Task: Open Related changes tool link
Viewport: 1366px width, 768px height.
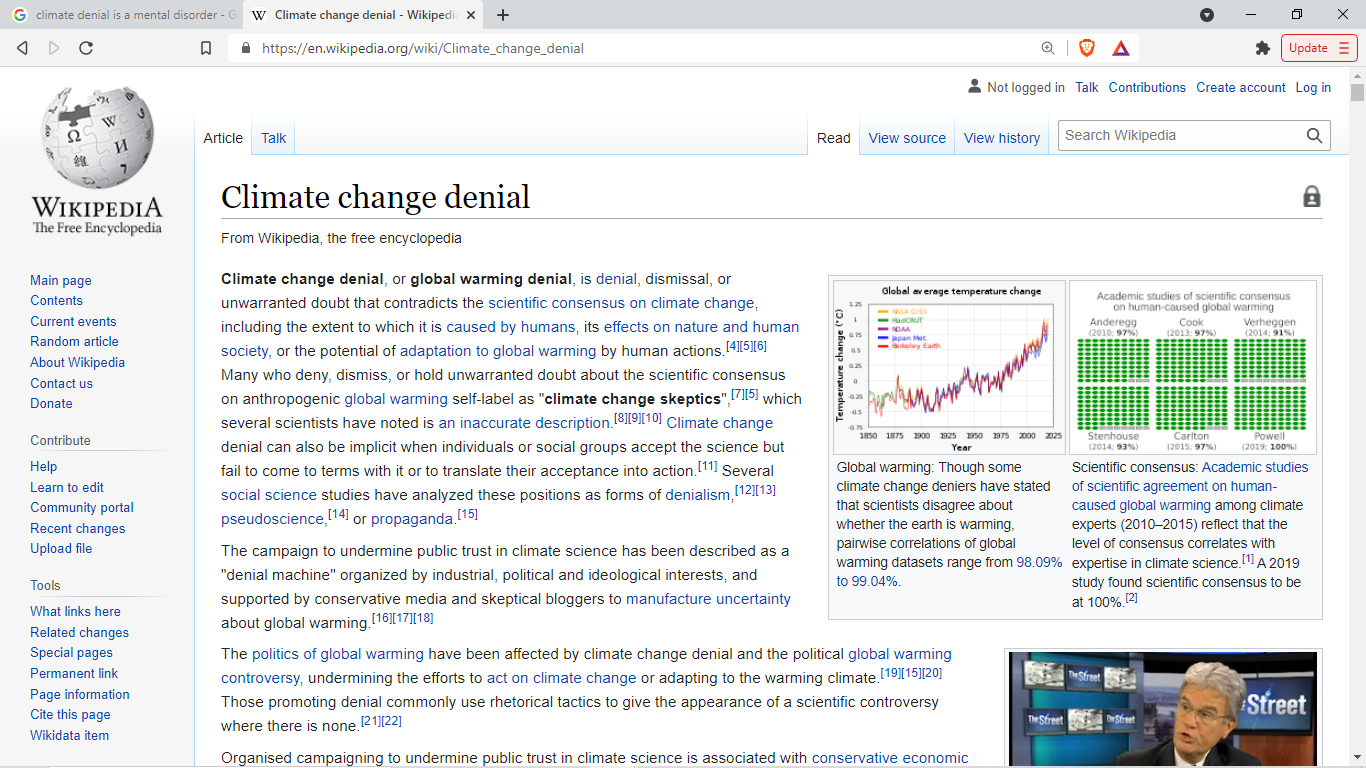Action: [79, 633]
